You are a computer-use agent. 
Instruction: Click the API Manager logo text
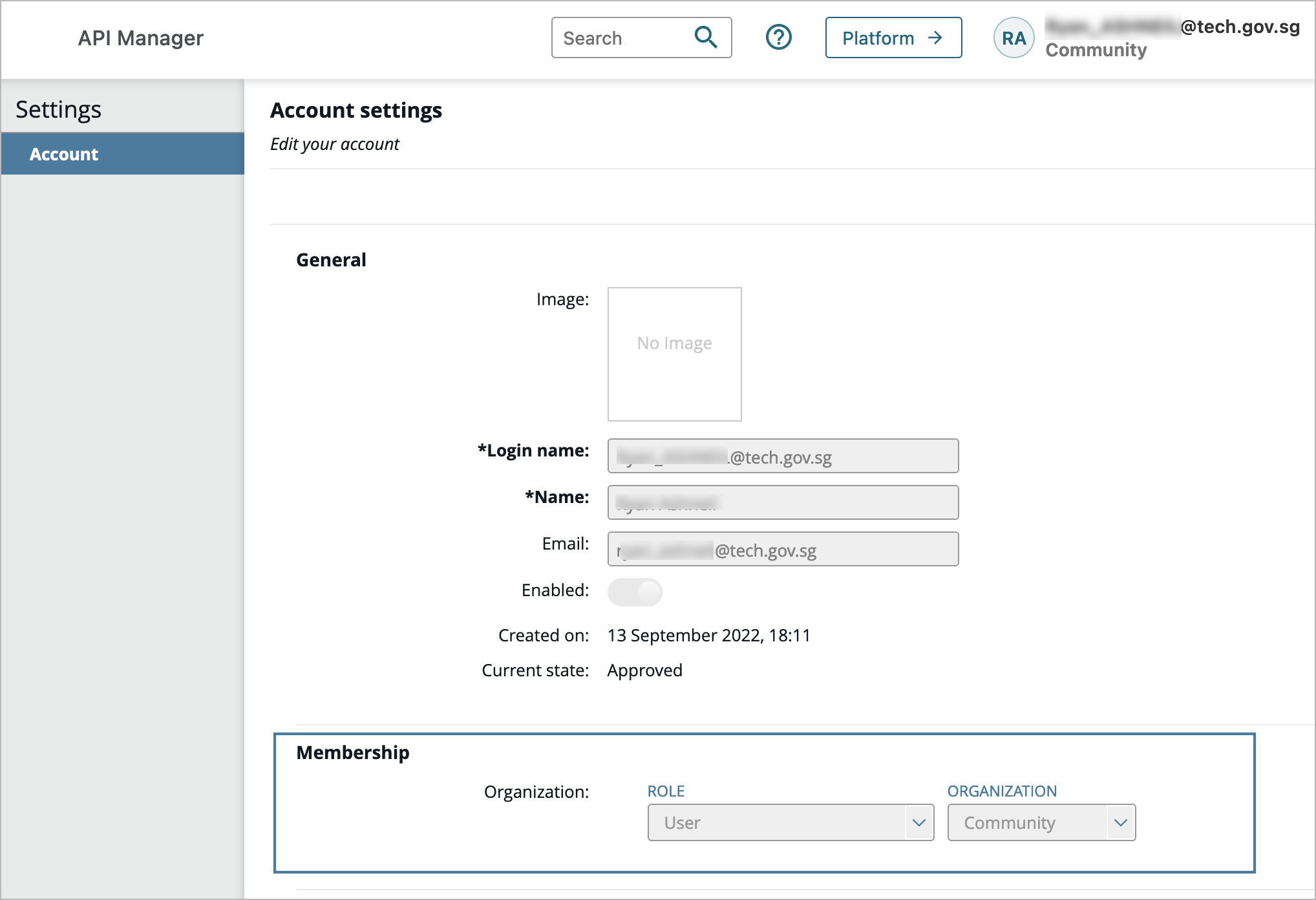[x=140, y=37]
